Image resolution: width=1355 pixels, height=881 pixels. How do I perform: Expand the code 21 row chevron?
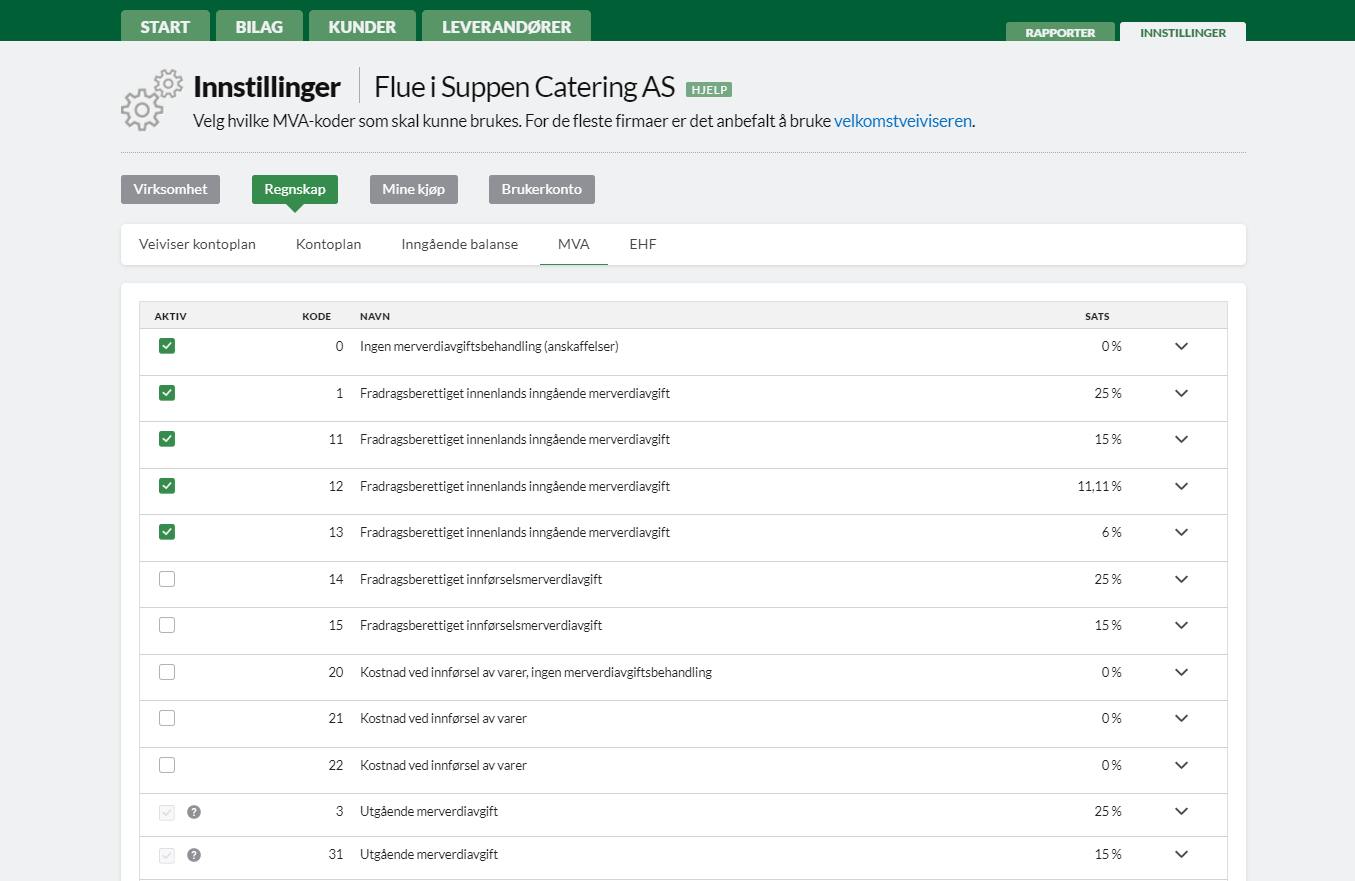pos(1181,718)
